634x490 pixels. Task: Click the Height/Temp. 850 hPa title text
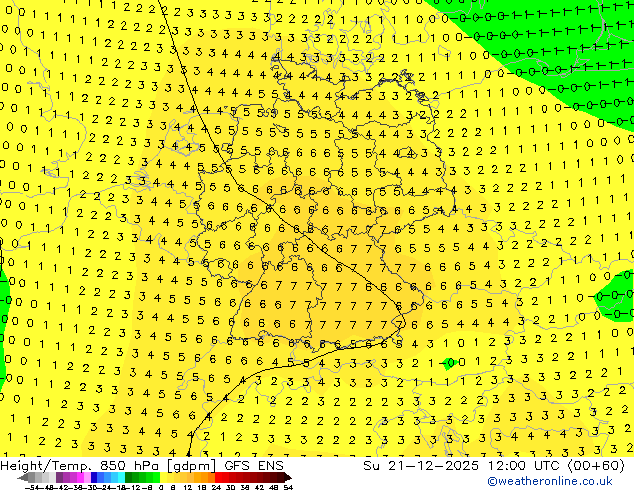click(x=79, y=466)
